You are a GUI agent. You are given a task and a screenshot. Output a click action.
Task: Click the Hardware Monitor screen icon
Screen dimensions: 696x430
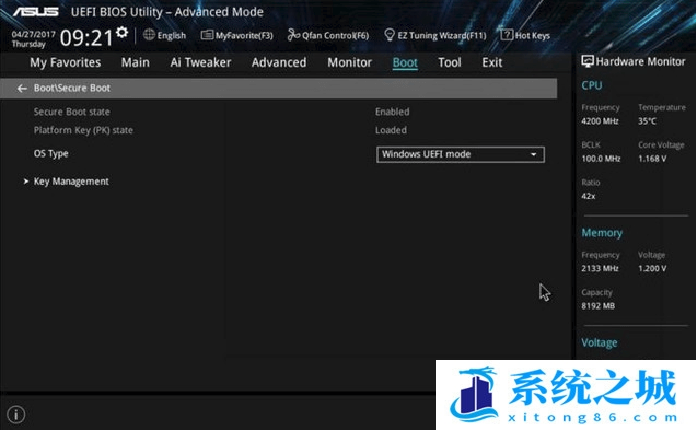click(587, 62)
